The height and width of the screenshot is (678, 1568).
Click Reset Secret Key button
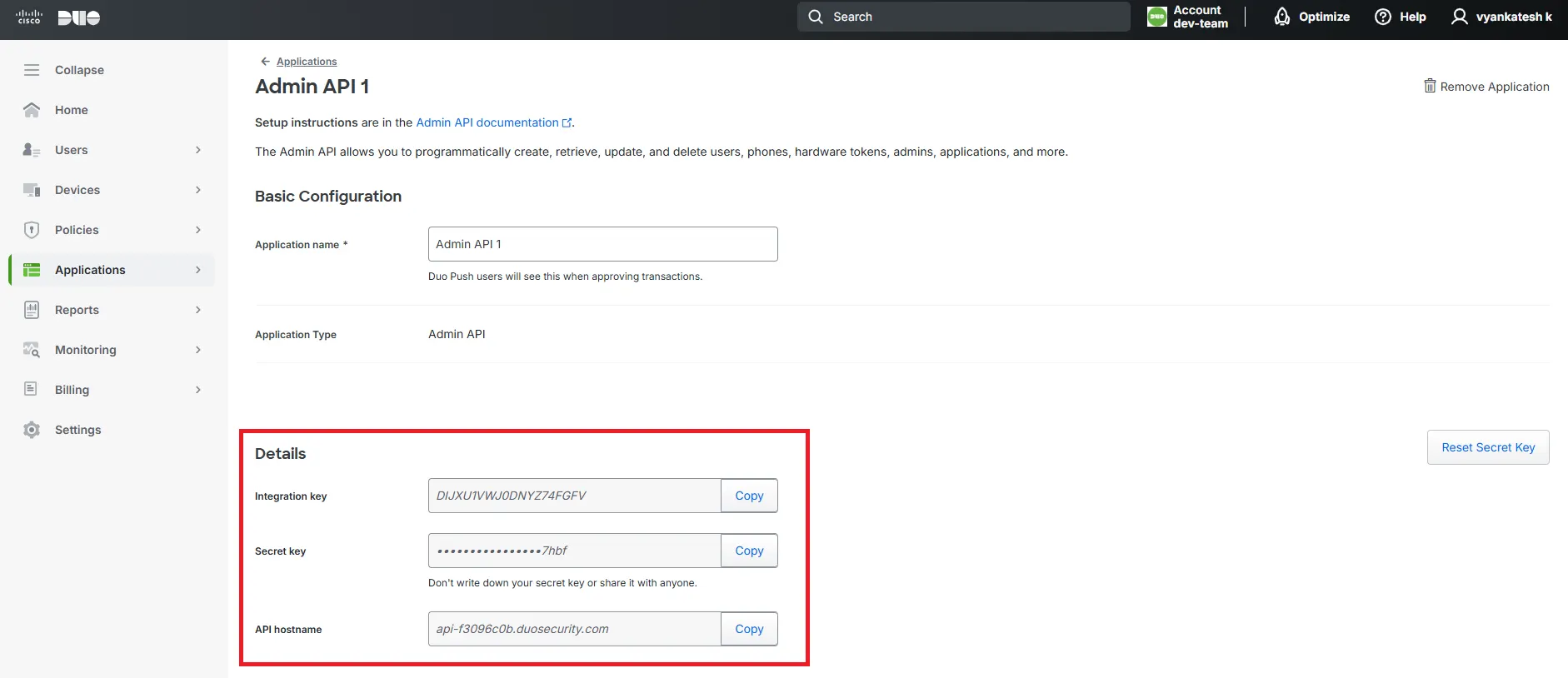pos(1488,447)
